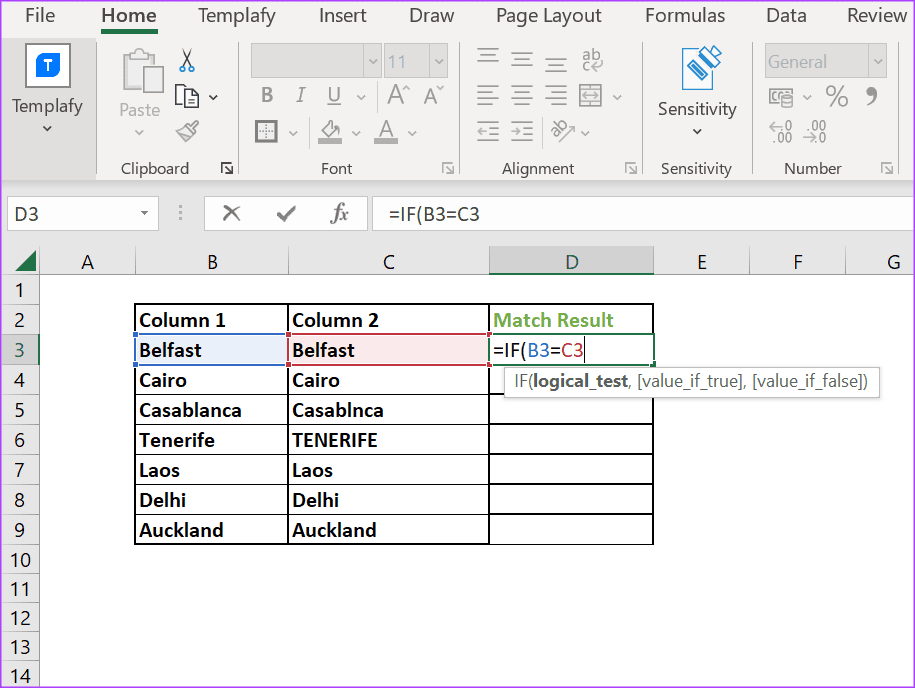Open text Orientation icon

click(563, 132)
